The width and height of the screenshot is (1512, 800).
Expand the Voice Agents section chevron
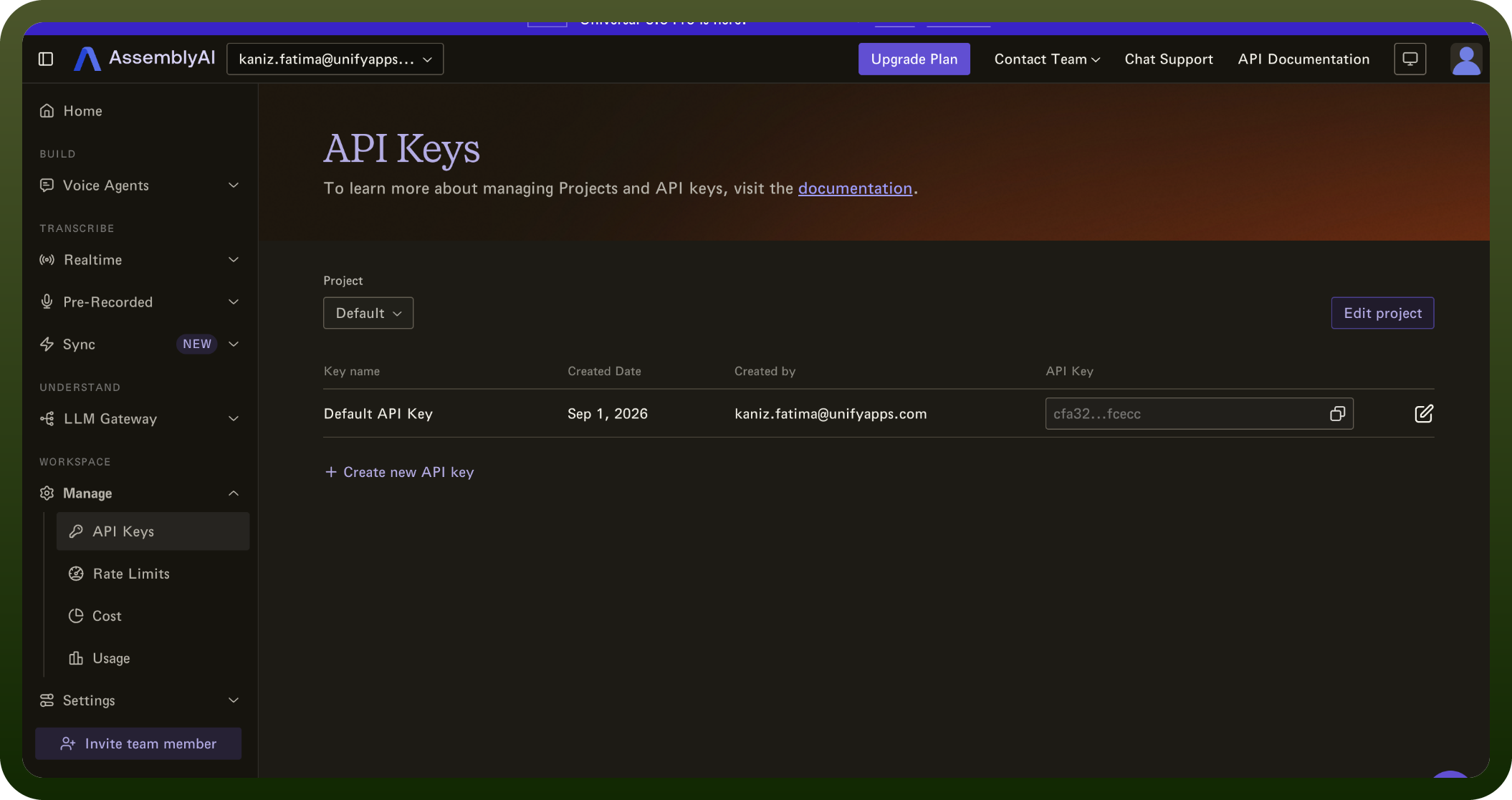[234, 185]
